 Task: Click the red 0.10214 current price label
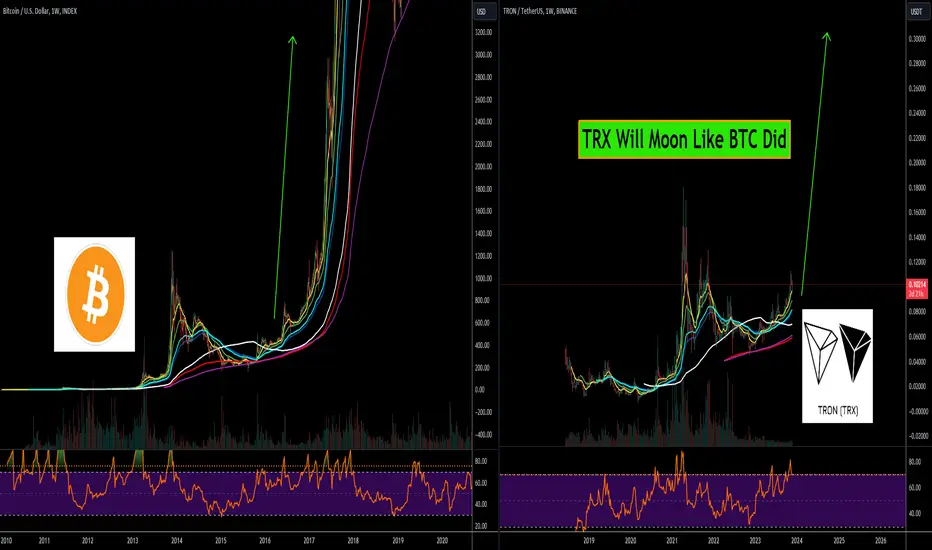pyautogui.click(x=916, y=289)
